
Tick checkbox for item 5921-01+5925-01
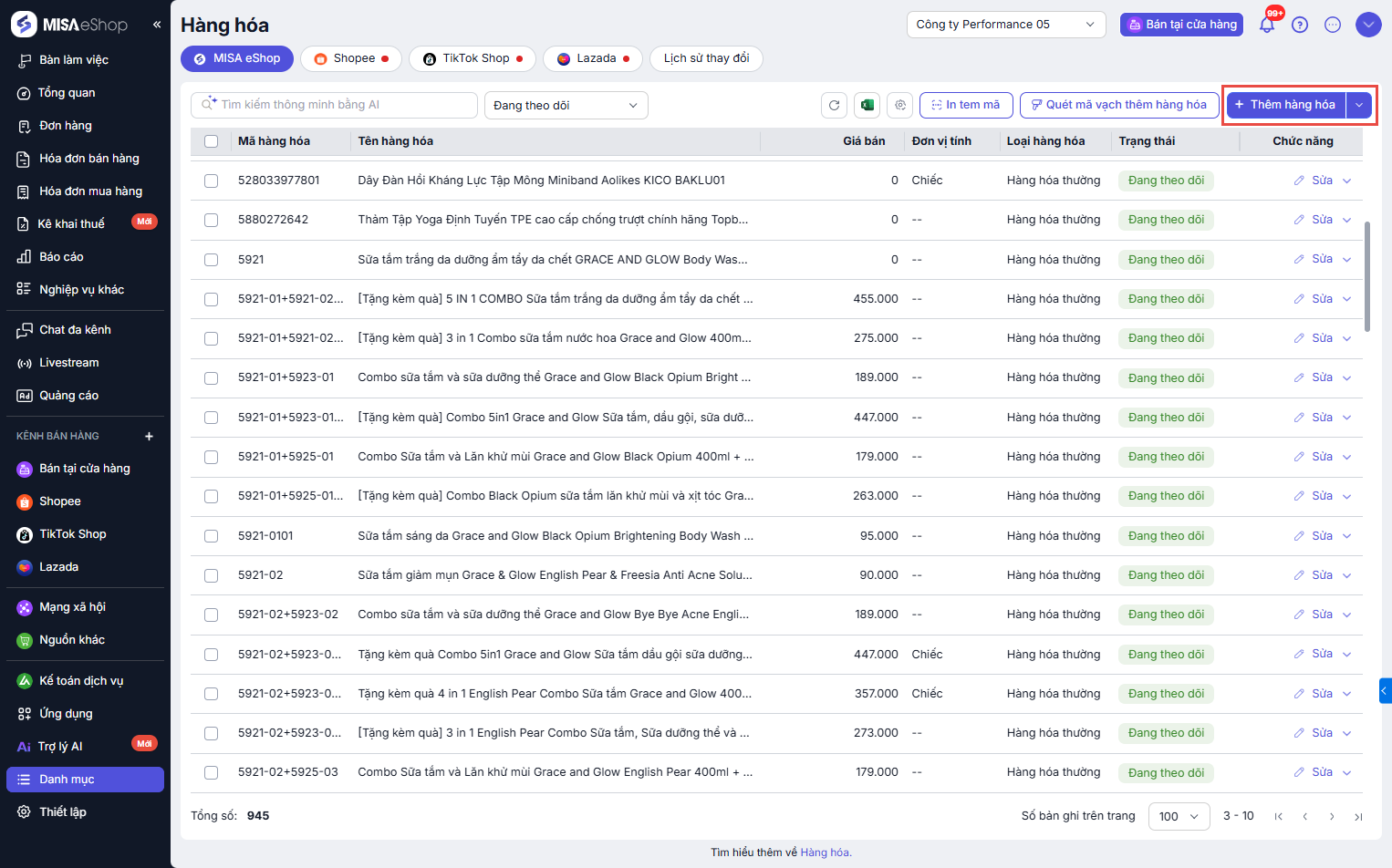pyautogui.click(x=212, y=457)
